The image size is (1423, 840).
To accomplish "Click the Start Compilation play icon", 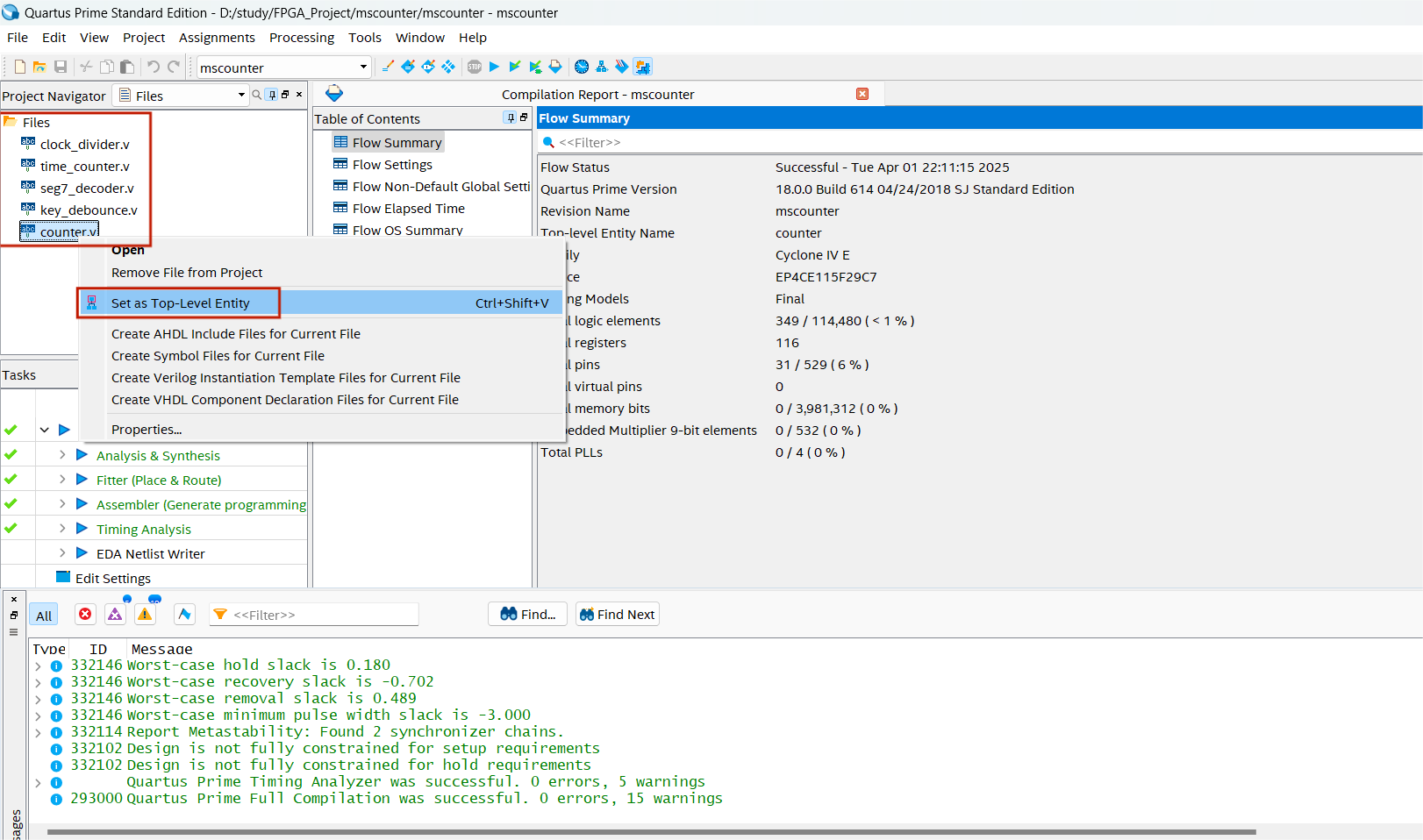I will [494, 67].
